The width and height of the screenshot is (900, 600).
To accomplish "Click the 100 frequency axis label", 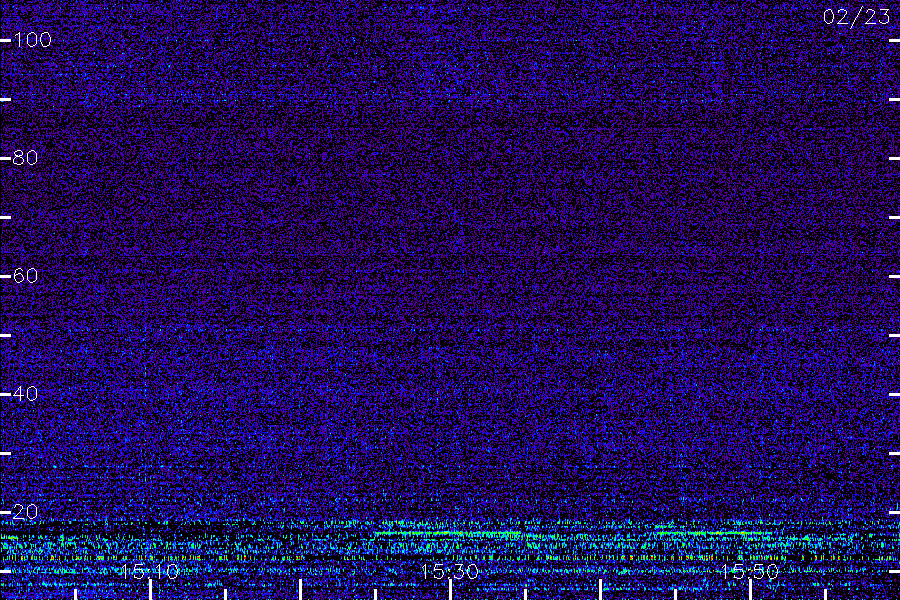I will [x=33, y=40].
